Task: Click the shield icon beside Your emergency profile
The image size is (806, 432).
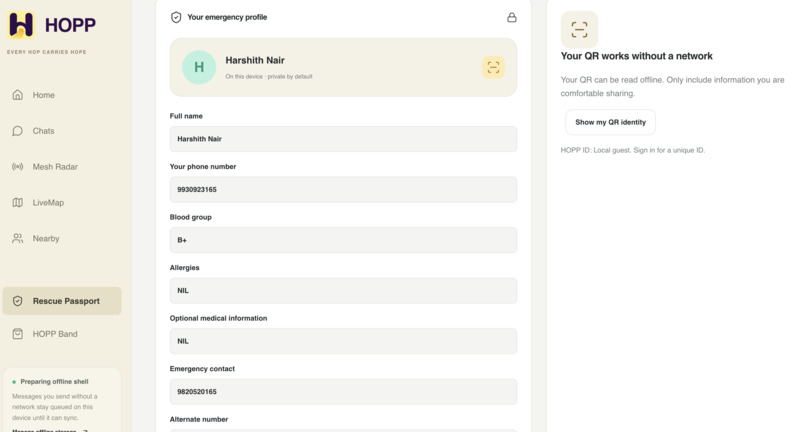Action: [176, 17]
